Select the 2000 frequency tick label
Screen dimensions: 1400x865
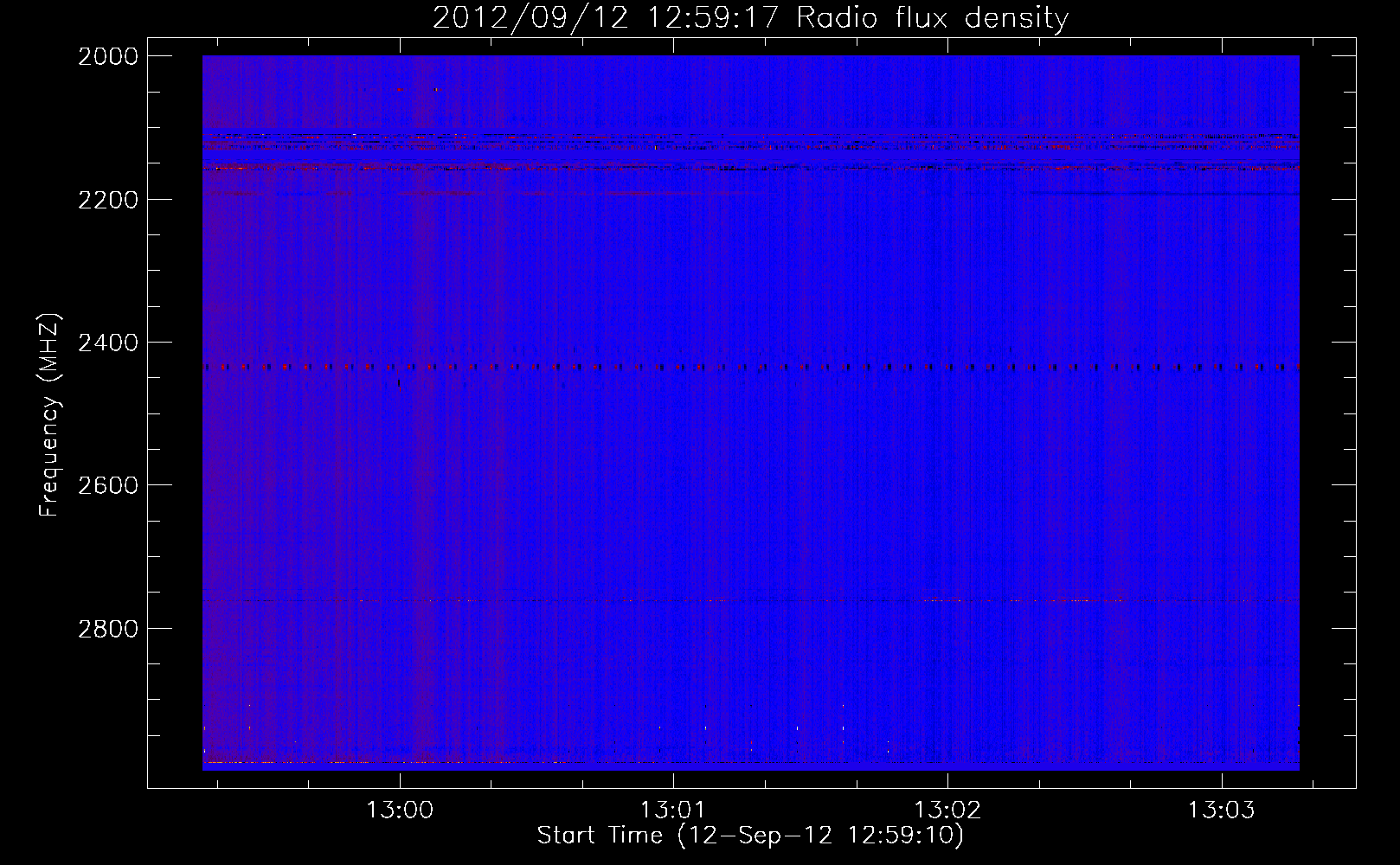(x=108, y=56)
